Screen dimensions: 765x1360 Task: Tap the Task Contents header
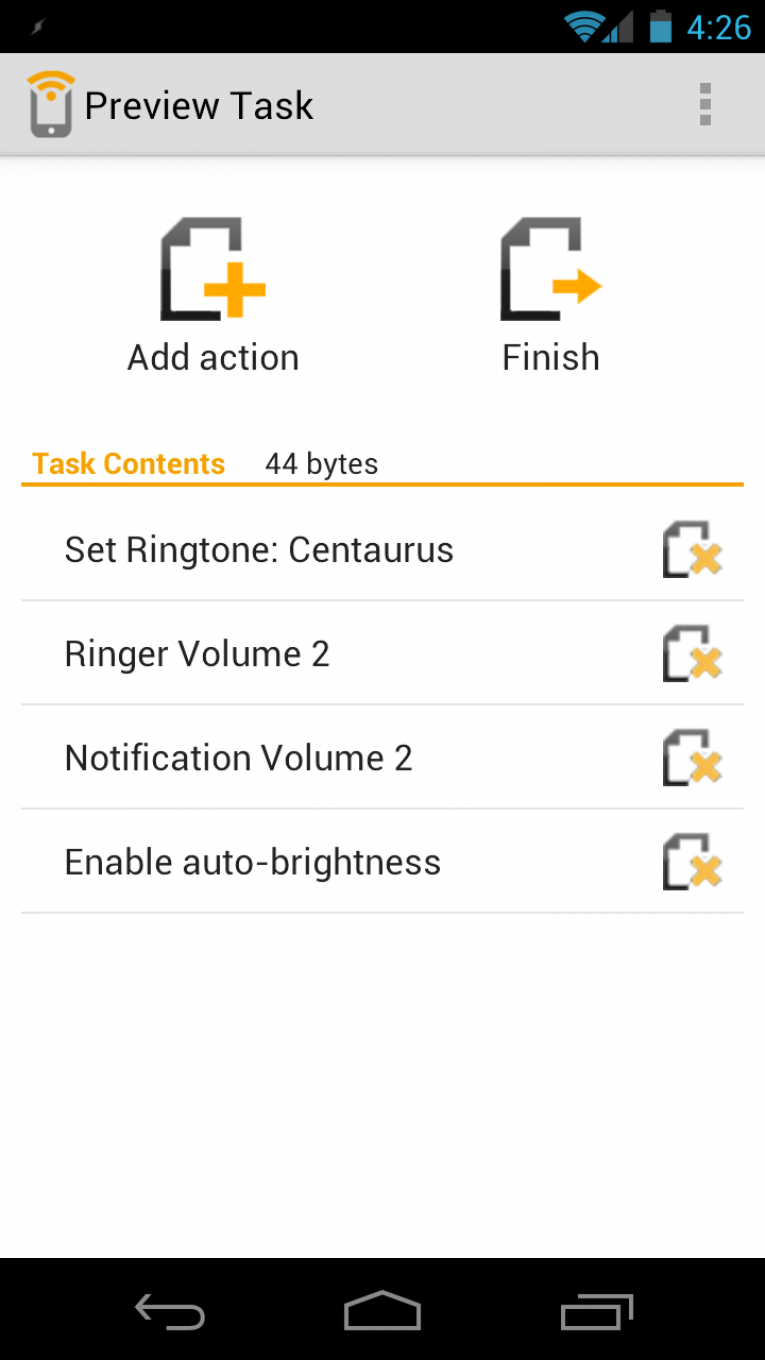(128, 464)
